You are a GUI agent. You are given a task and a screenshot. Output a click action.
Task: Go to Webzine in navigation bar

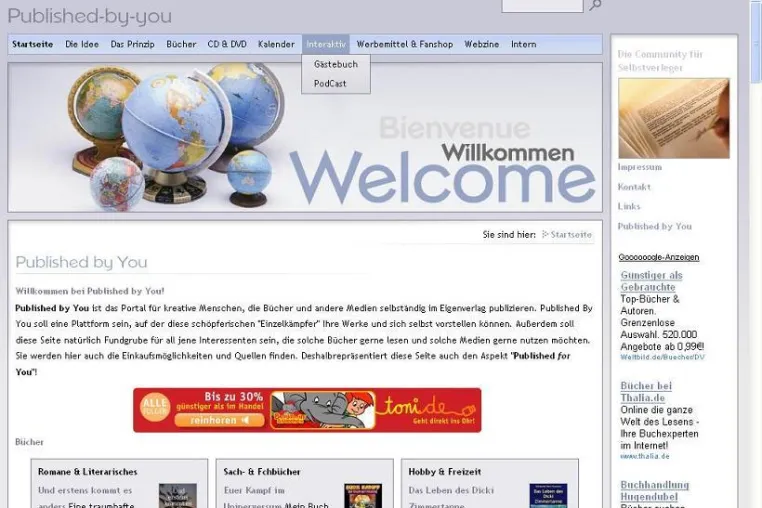(x=481, y=44)
